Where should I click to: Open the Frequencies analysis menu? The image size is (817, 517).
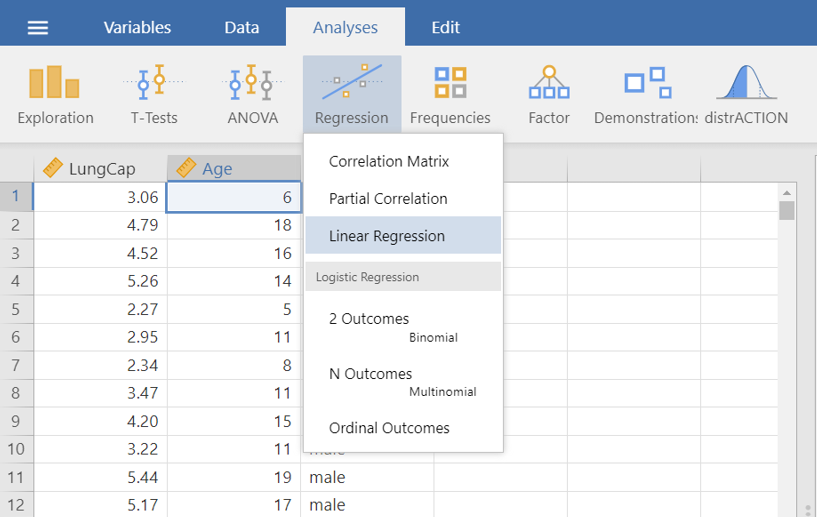point(450,95)
